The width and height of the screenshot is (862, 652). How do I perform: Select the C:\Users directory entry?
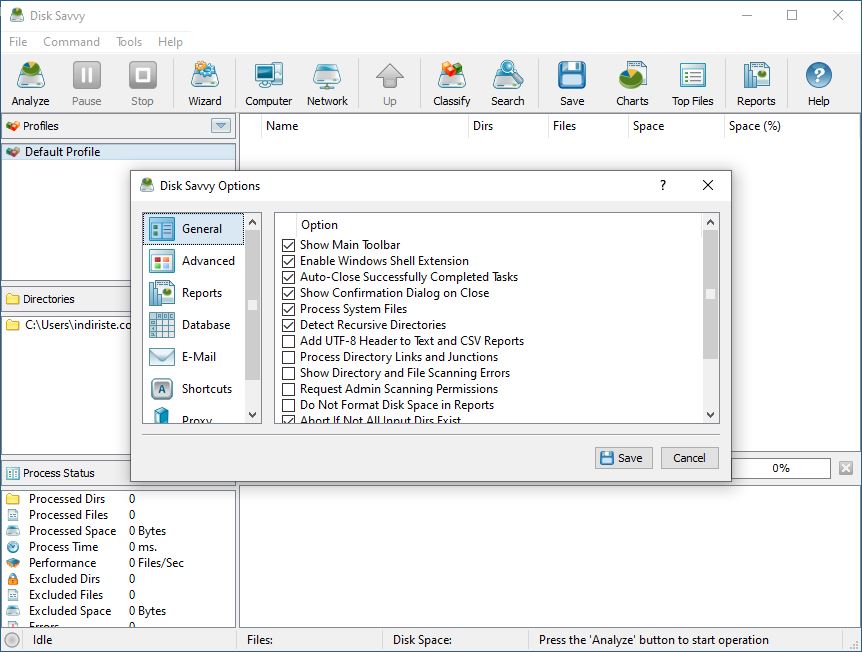[x=68, y=325]
